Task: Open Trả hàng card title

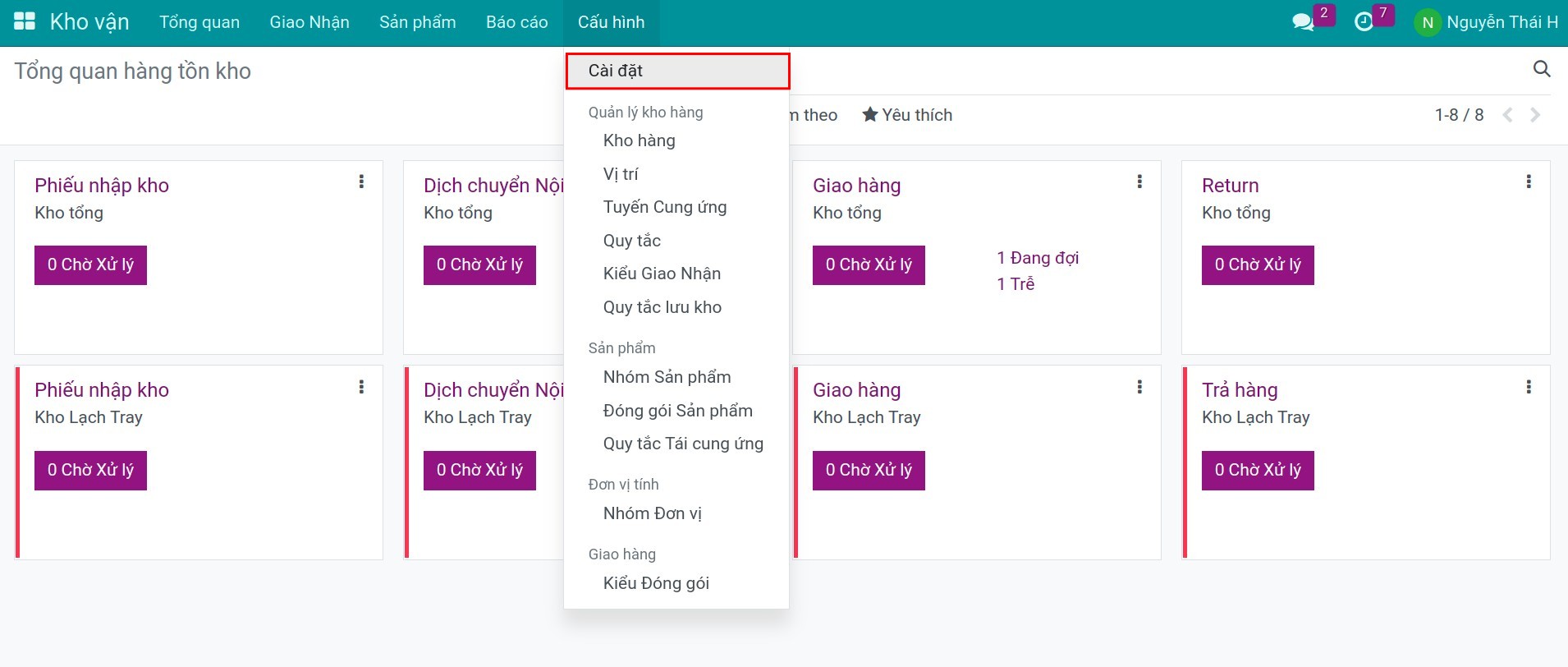Action: (1240, 390)
